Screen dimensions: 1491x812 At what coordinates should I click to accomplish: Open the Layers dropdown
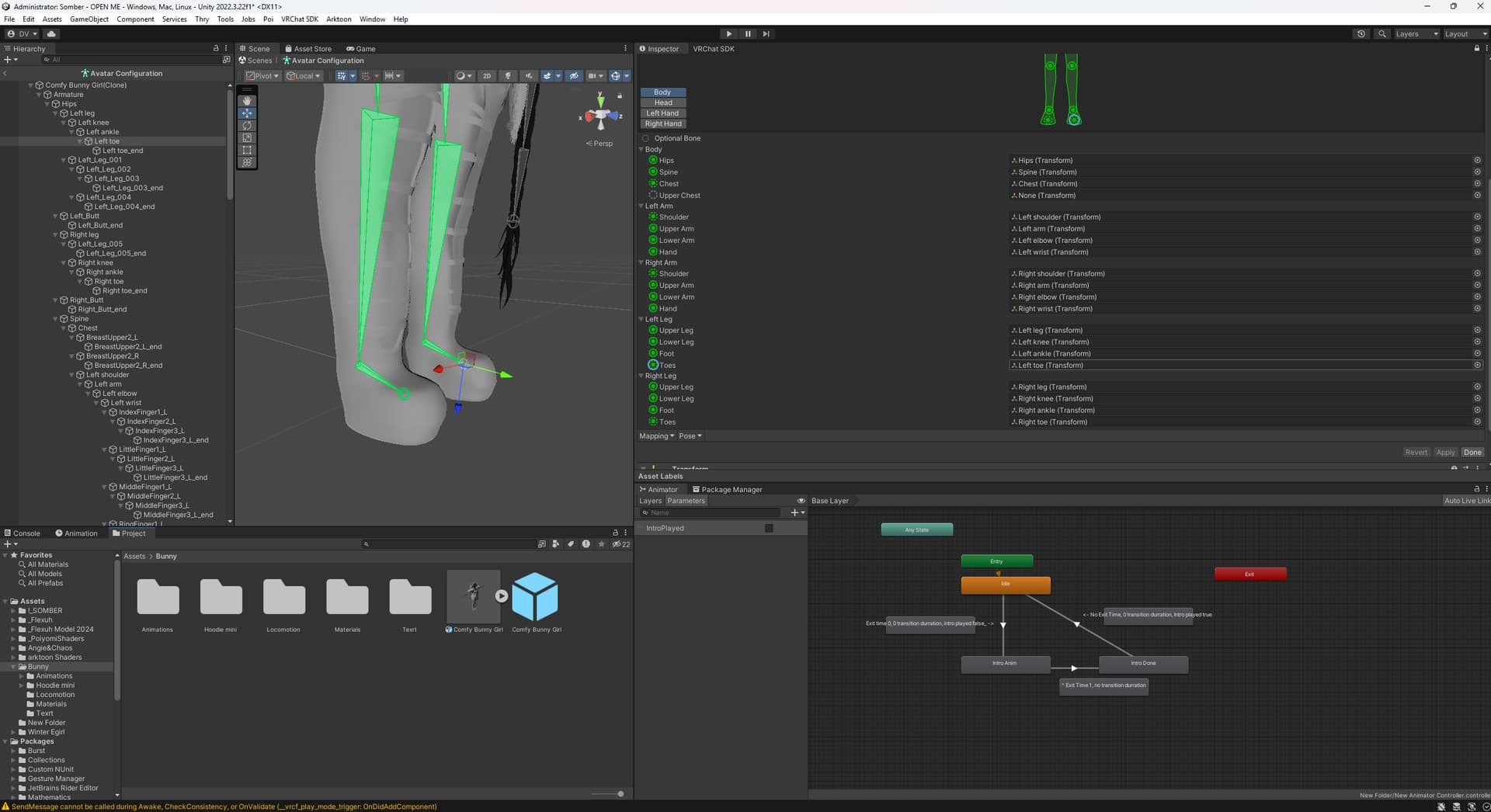click(1417, 34)
